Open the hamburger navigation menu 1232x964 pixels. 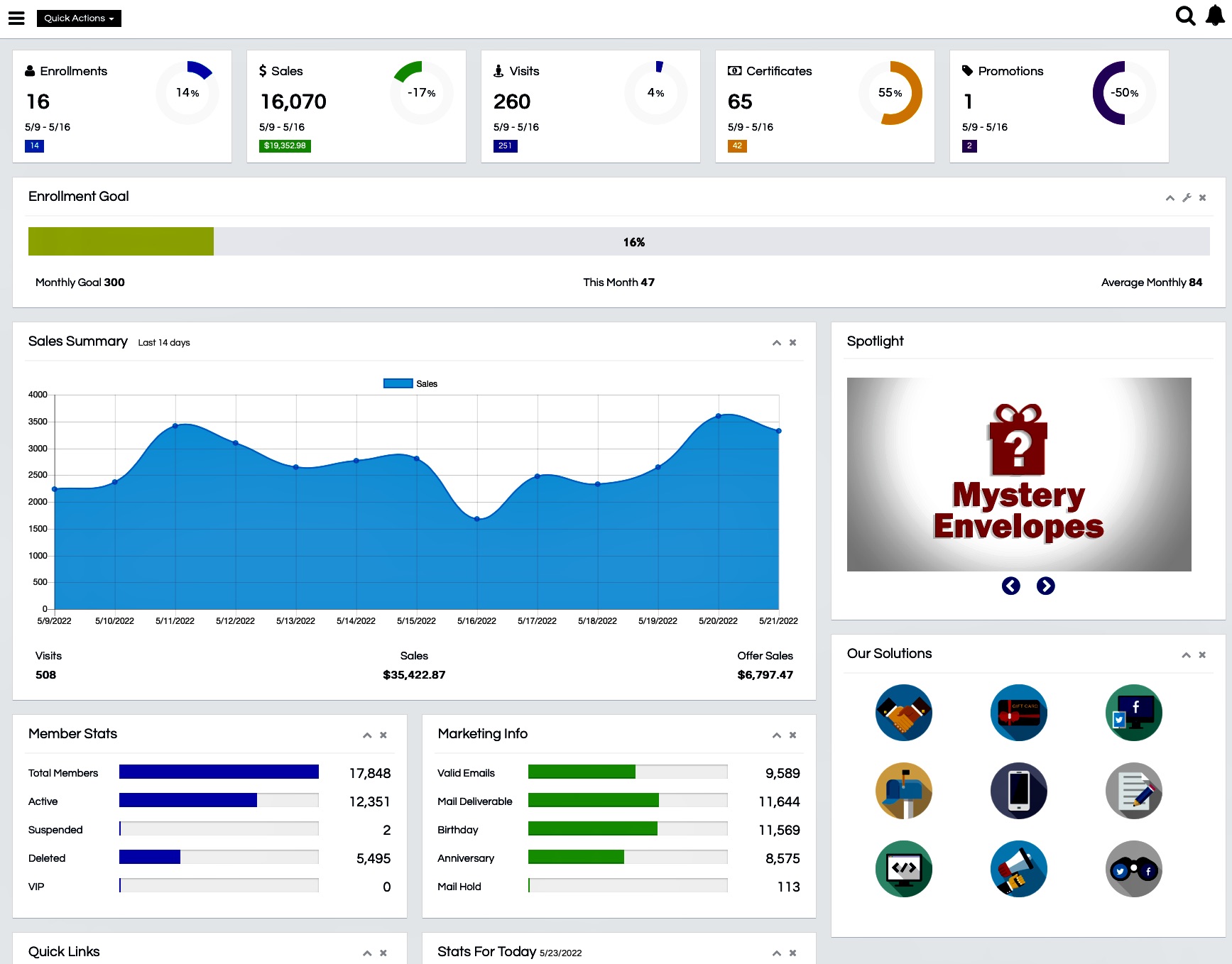(x=16, y=18)
